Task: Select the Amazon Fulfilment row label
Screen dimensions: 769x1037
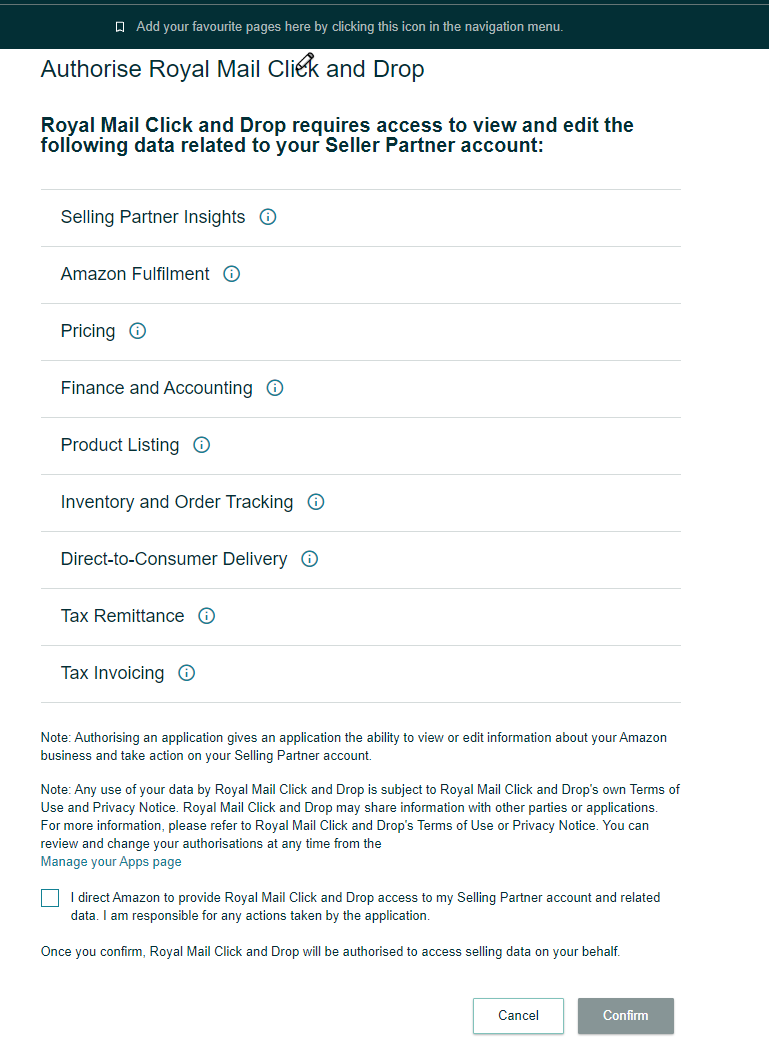Action: [135, 274]
